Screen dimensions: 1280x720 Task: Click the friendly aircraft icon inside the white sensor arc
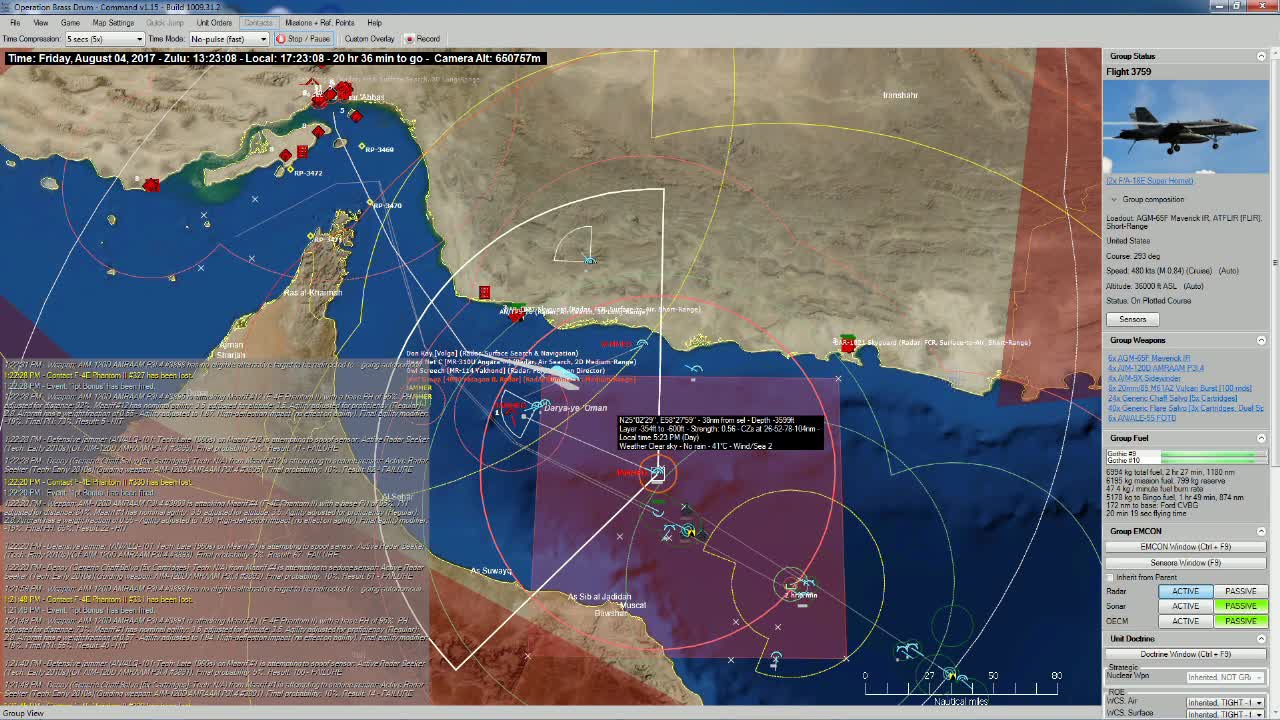click(590, 260)
